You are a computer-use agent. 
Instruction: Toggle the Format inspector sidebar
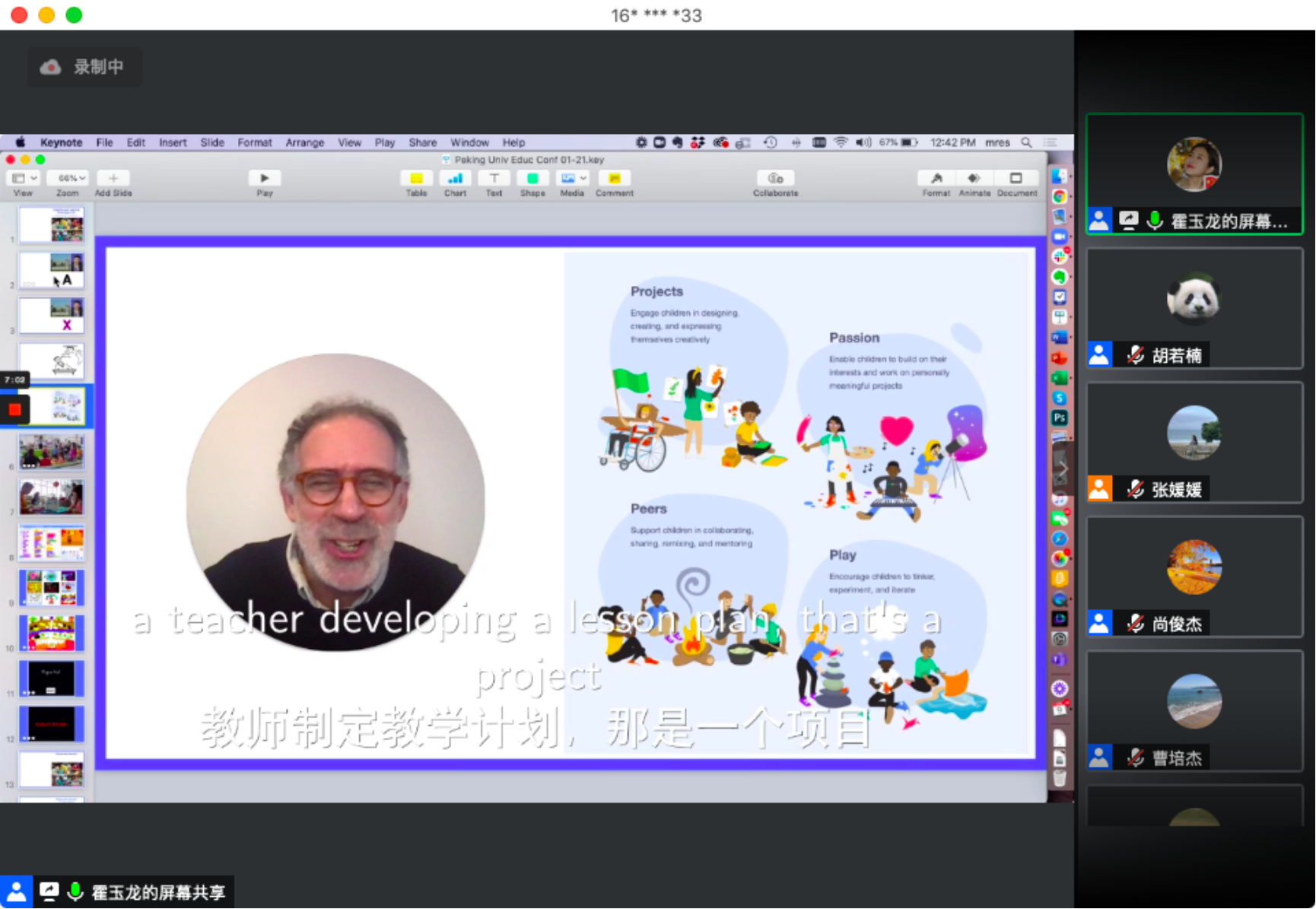[x=936, y=179]
